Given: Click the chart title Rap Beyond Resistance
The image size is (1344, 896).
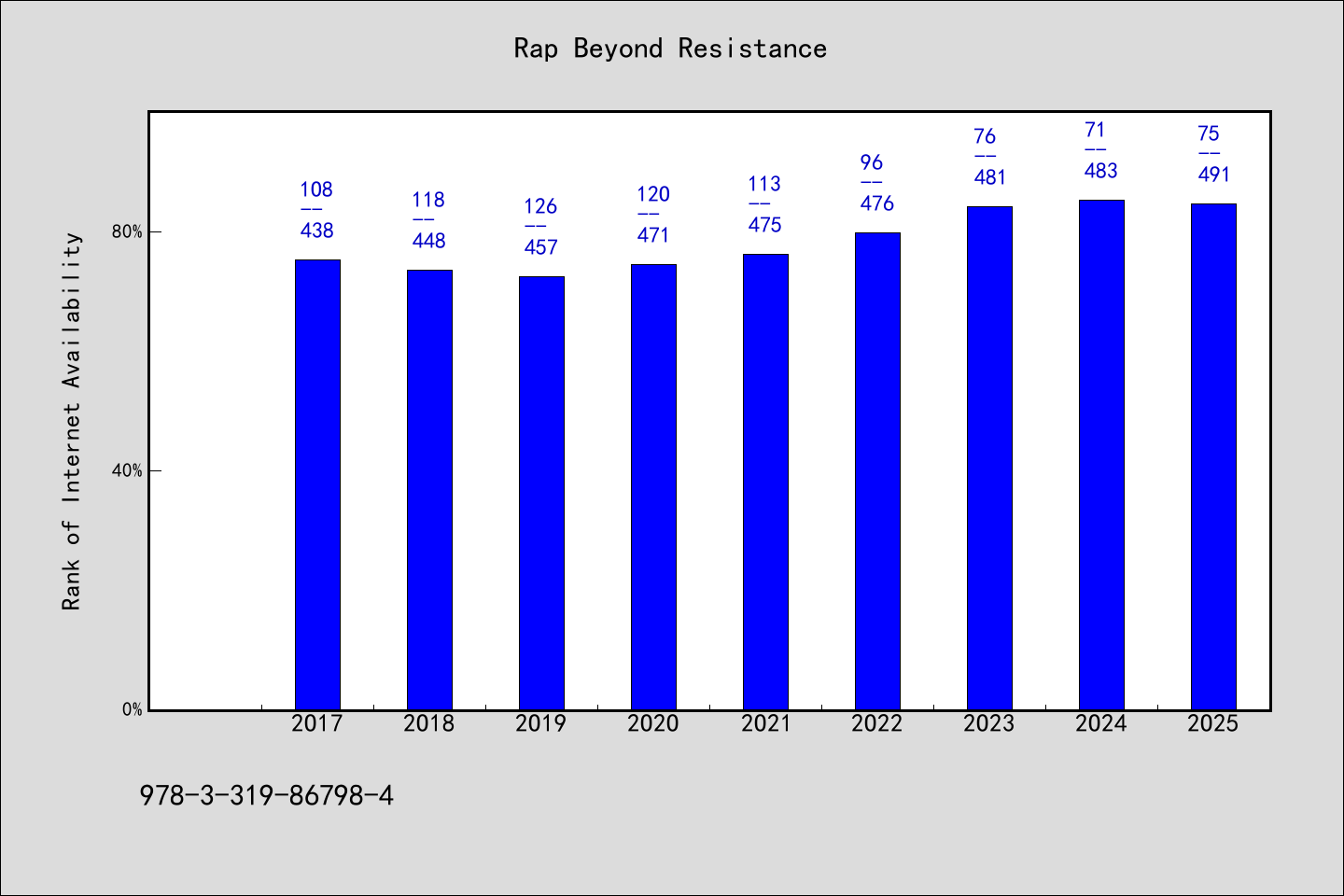Looking at the screenshot, I should click(670, 49).
